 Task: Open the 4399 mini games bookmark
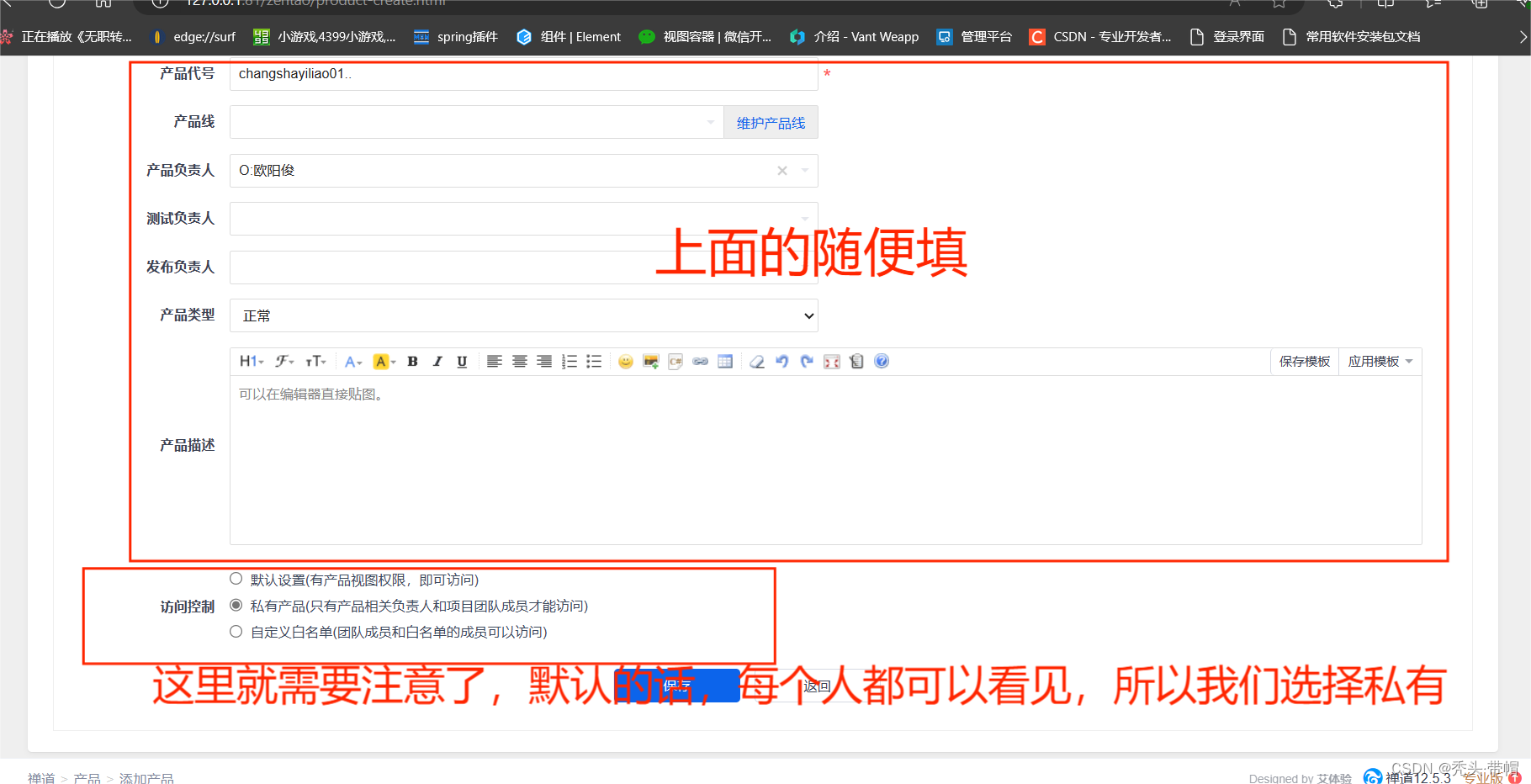[x=325, y=37]
